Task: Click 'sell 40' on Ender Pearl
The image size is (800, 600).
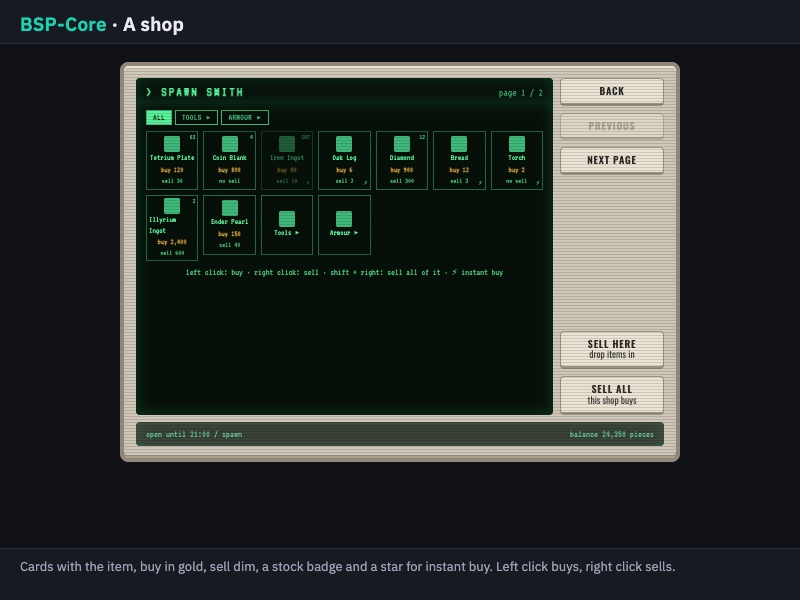Action: tap(230, 245)
